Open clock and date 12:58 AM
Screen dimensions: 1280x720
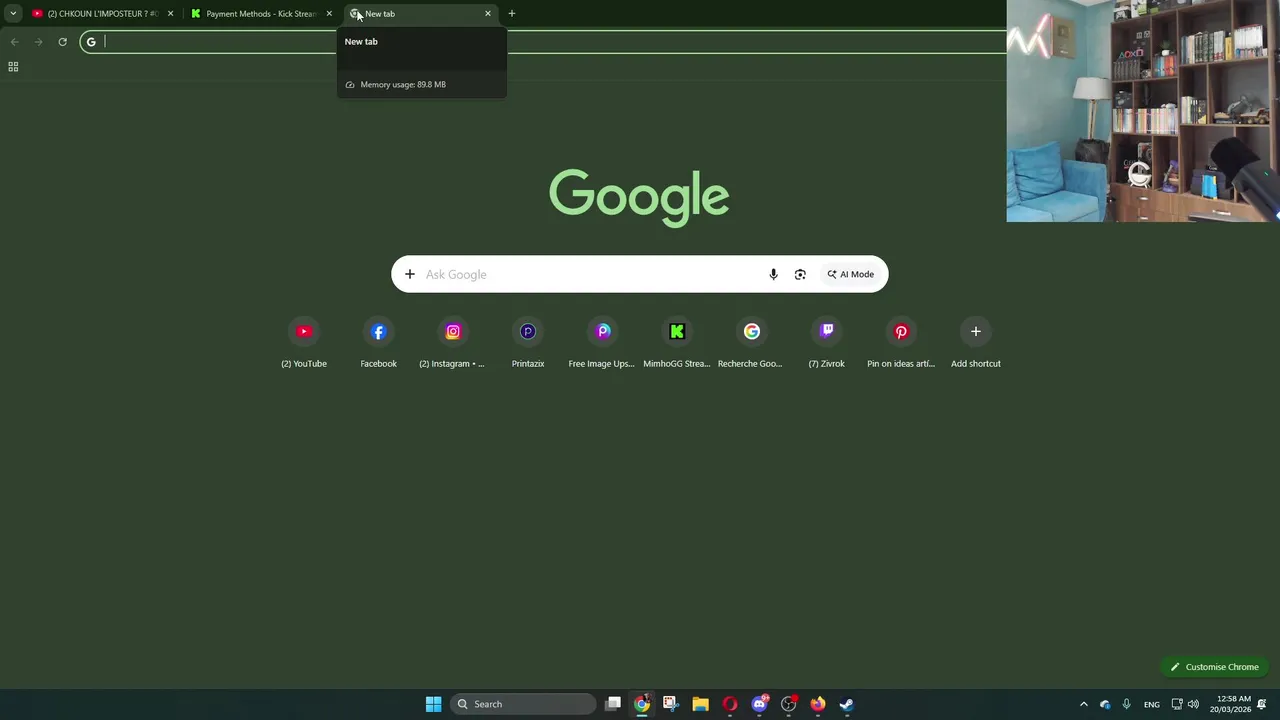tap(1230, 704)
